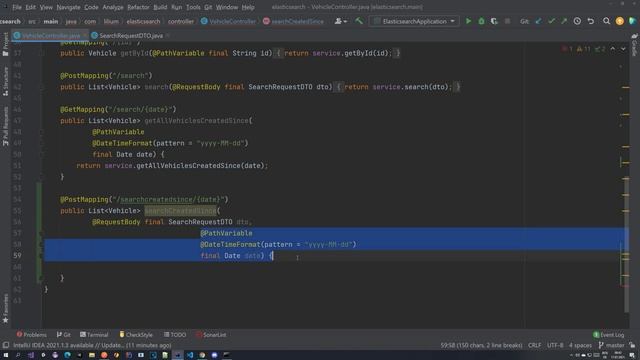640x360 pixels.
Task: Open the Window menu
Action: 227,7
